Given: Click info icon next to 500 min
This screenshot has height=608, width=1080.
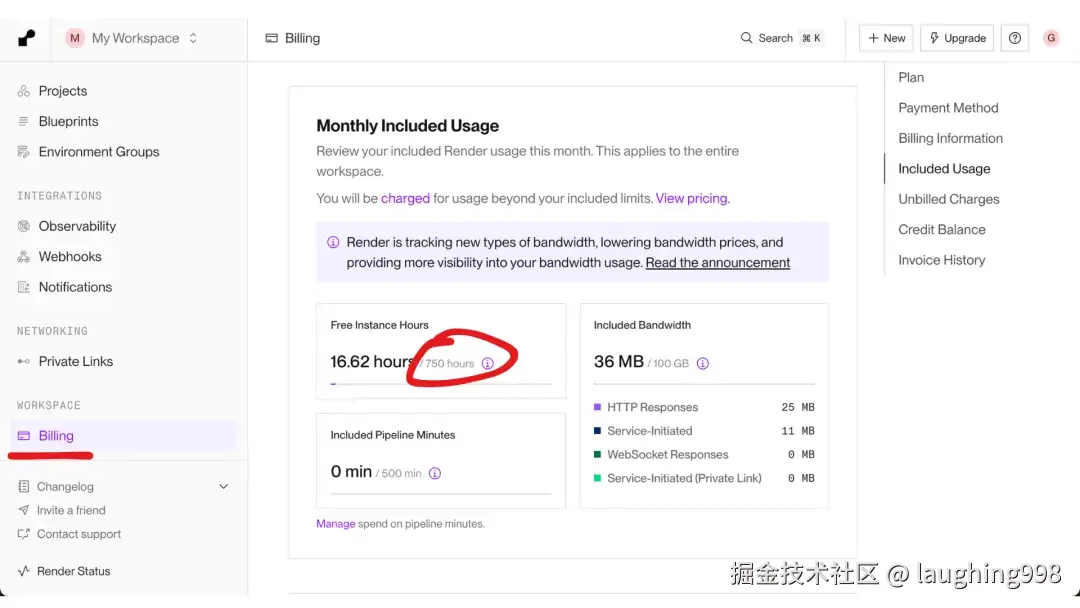Looking at the screenshot, I should click(x=435, y=473).
